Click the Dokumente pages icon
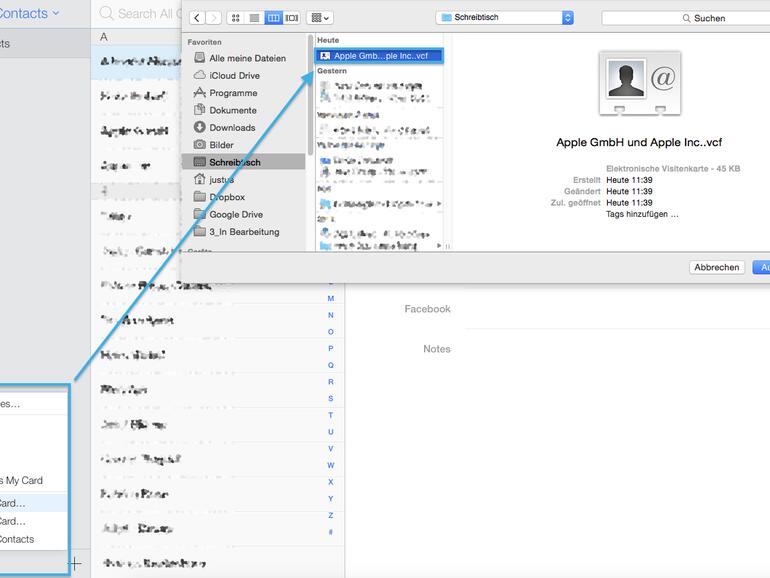Screen dimensions: 770x578 click(199, 110)
